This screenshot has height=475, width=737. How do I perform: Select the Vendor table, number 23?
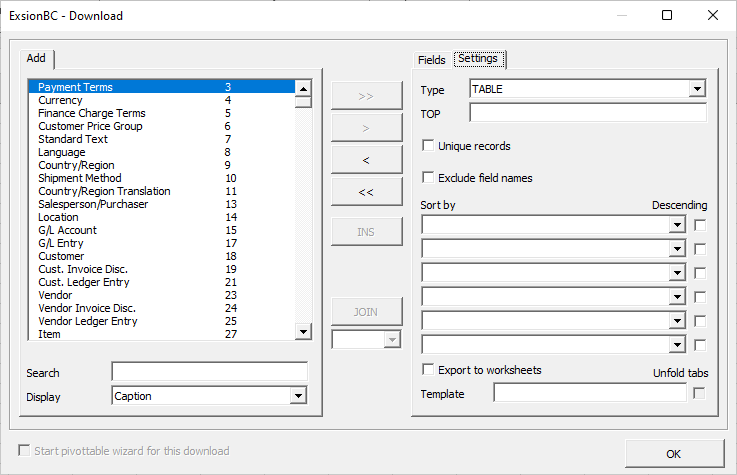click(161, 295)
